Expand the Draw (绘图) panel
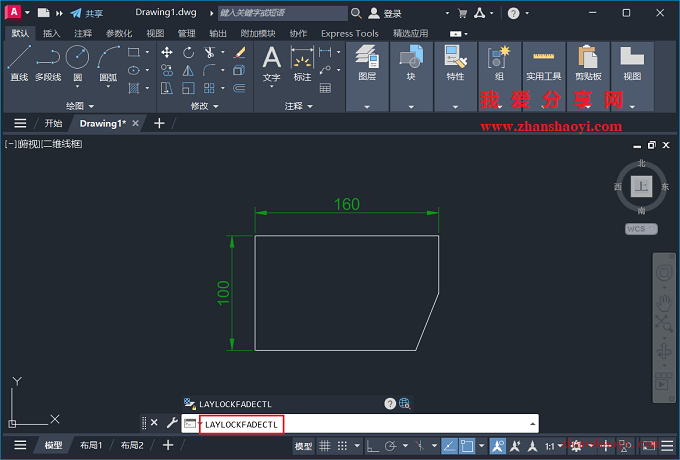This screenshot has height=460, width=680. coord(79,106)
